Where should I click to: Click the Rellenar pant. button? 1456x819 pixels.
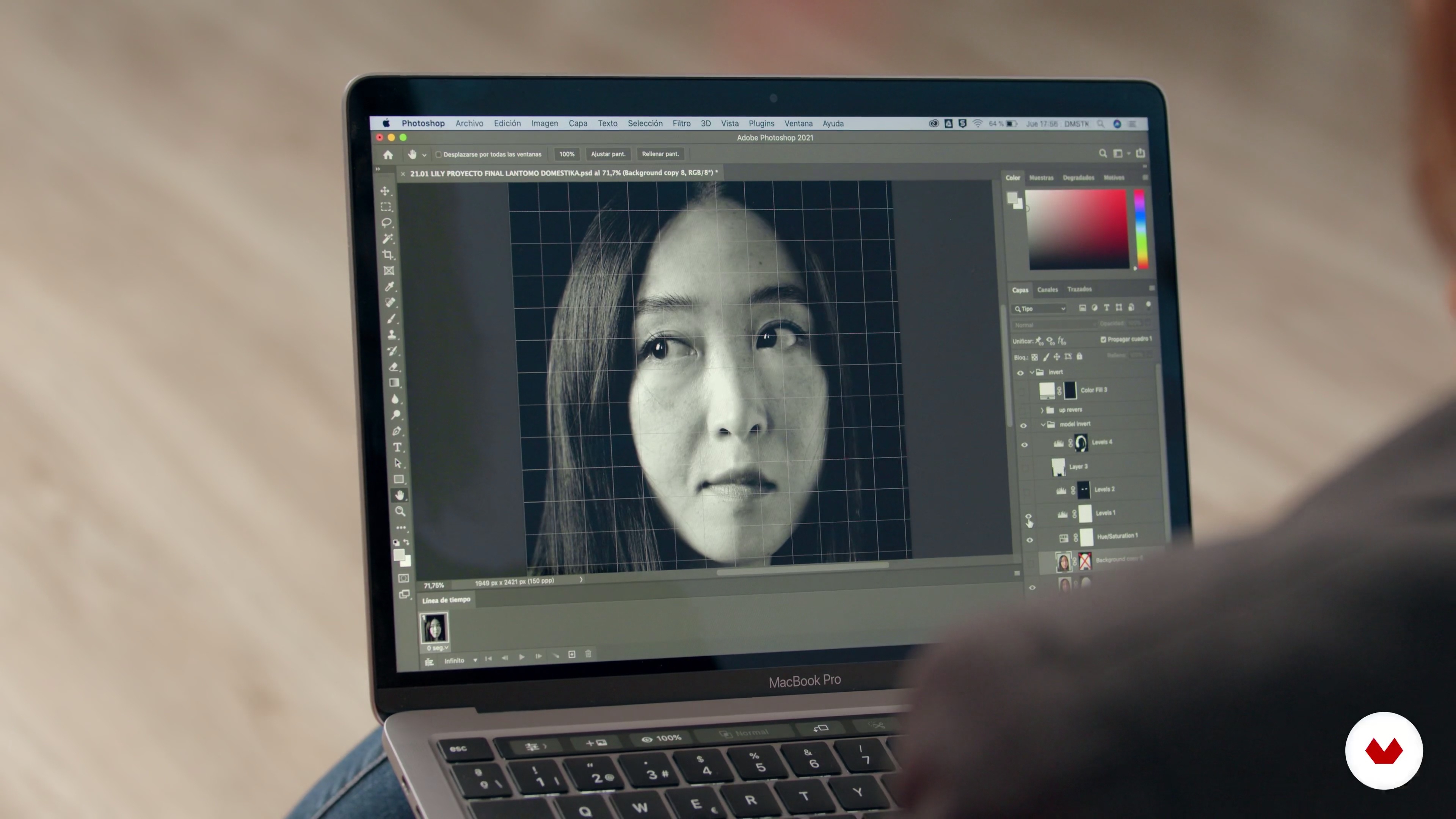[x=660, y=154]
